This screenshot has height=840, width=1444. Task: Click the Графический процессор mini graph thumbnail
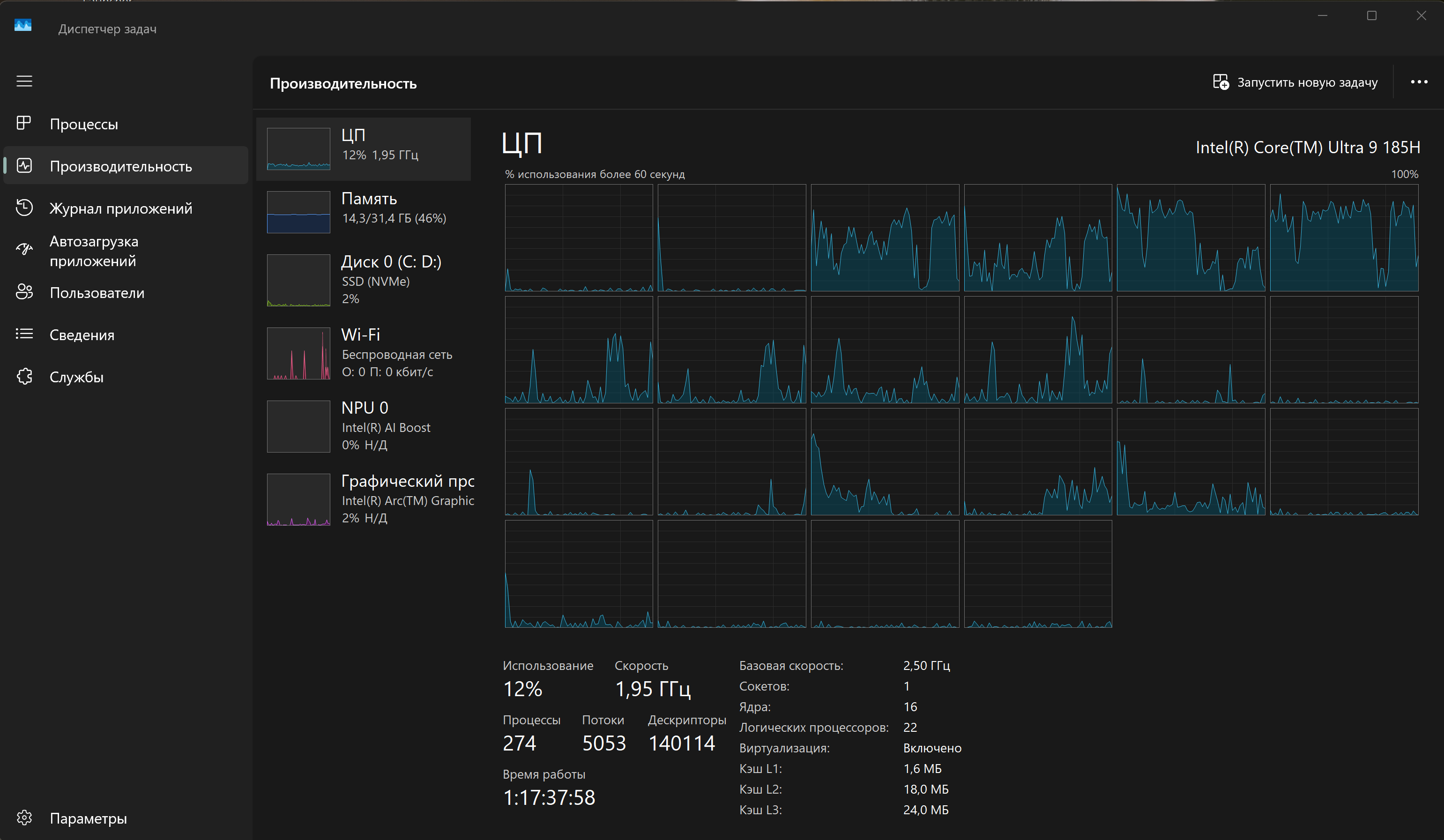[x=298, y=499]
